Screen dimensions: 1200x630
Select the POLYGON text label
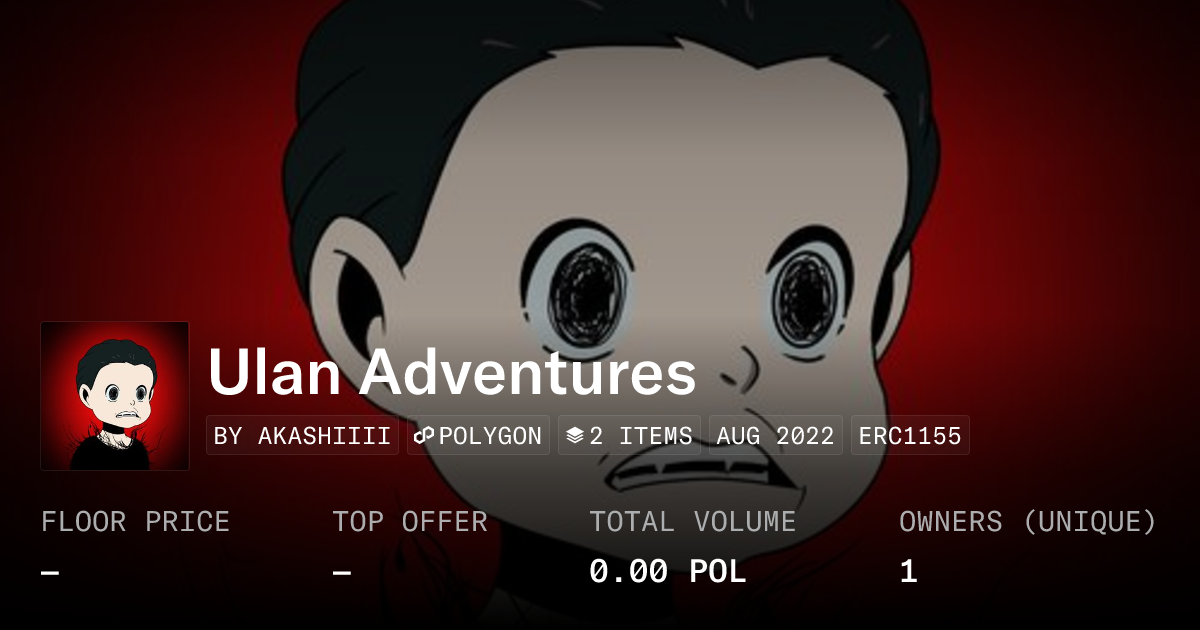490,436
